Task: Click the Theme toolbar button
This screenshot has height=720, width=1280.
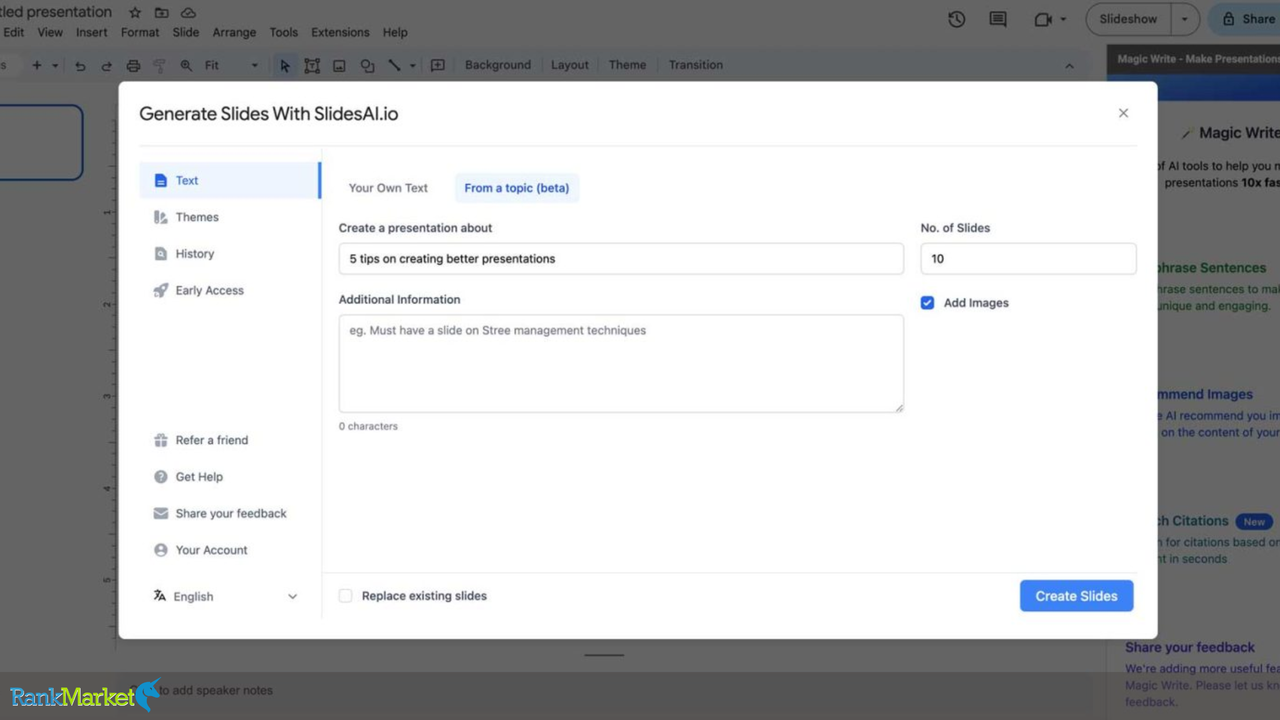Action: (627, 65)
